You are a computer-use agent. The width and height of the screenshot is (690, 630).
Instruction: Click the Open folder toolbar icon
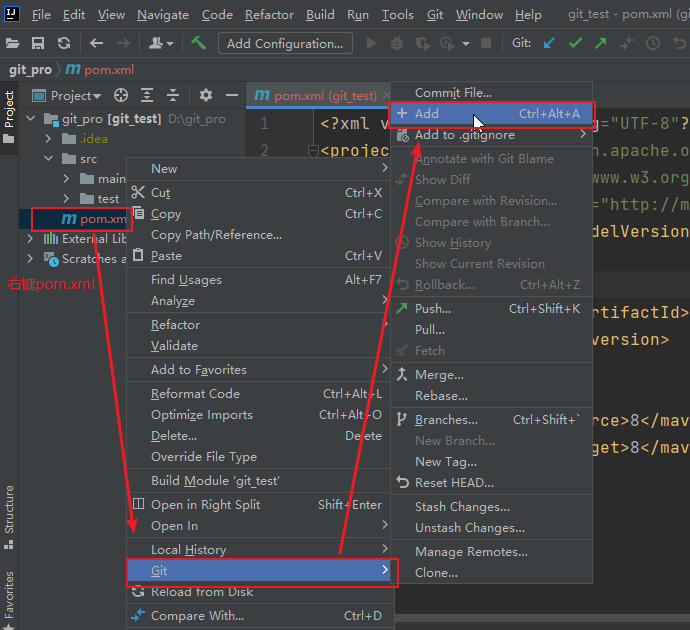[12, 43]
